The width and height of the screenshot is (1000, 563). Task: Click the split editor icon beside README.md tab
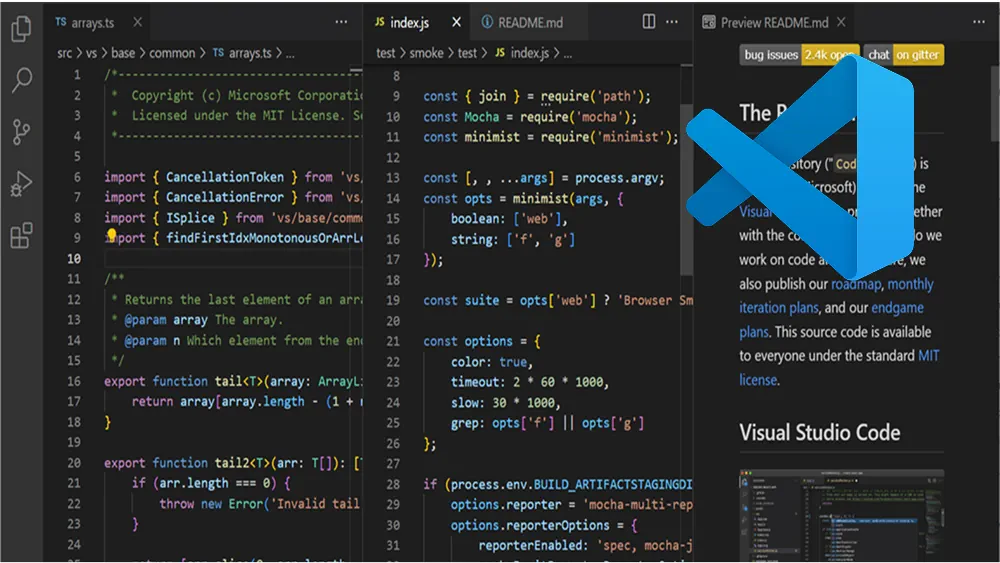[649, 22]
